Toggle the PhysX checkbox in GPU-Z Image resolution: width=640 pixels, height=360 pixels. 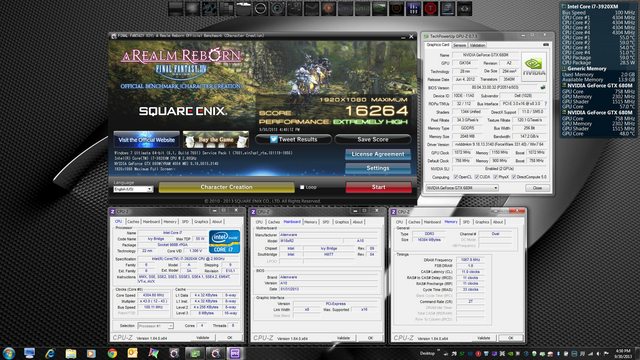pyautogui.click(x=495, y=177)
